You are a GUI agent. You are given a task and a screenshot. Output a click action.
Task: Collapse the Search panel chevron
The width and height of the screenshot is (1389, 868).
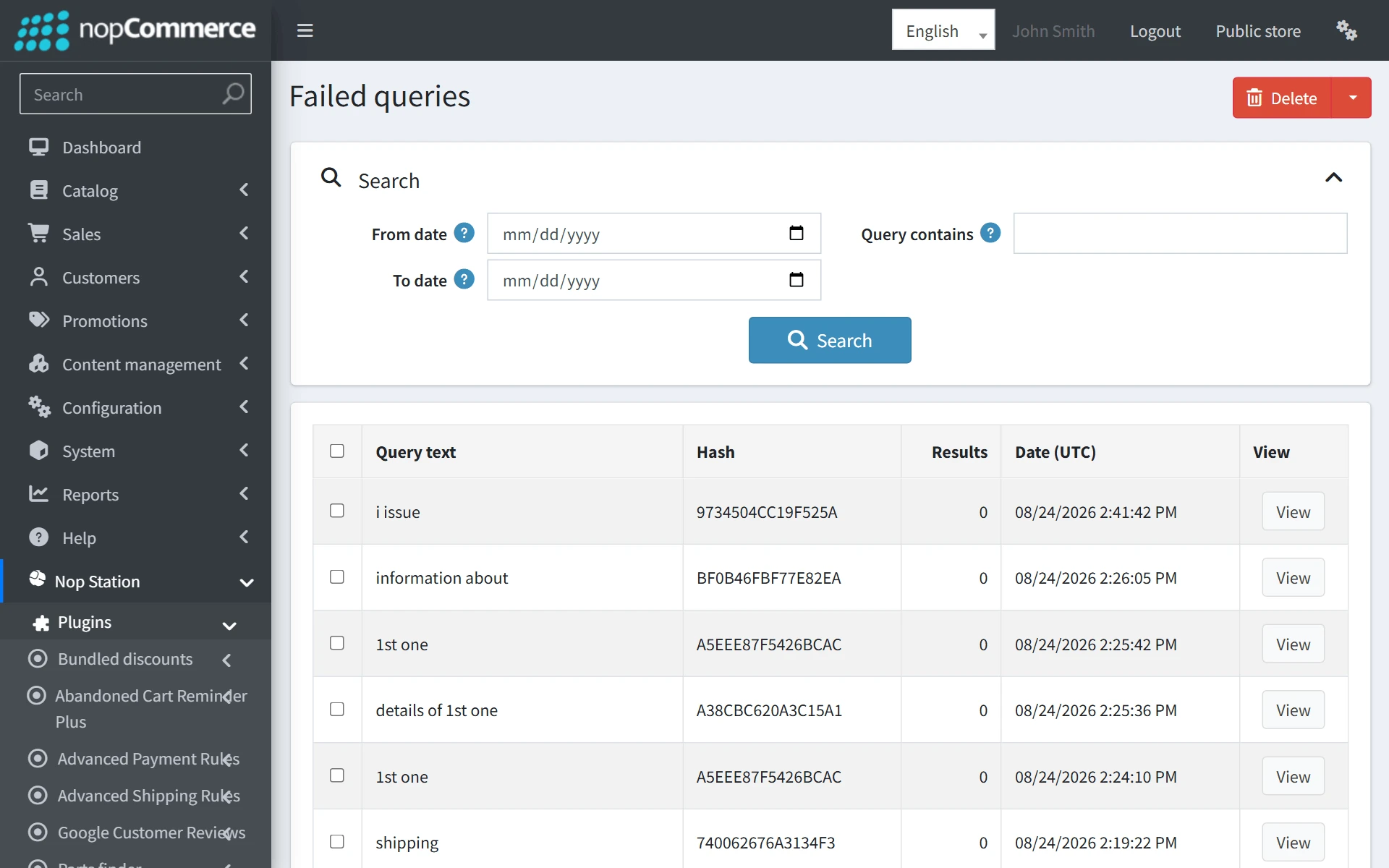coord(1333,178)
